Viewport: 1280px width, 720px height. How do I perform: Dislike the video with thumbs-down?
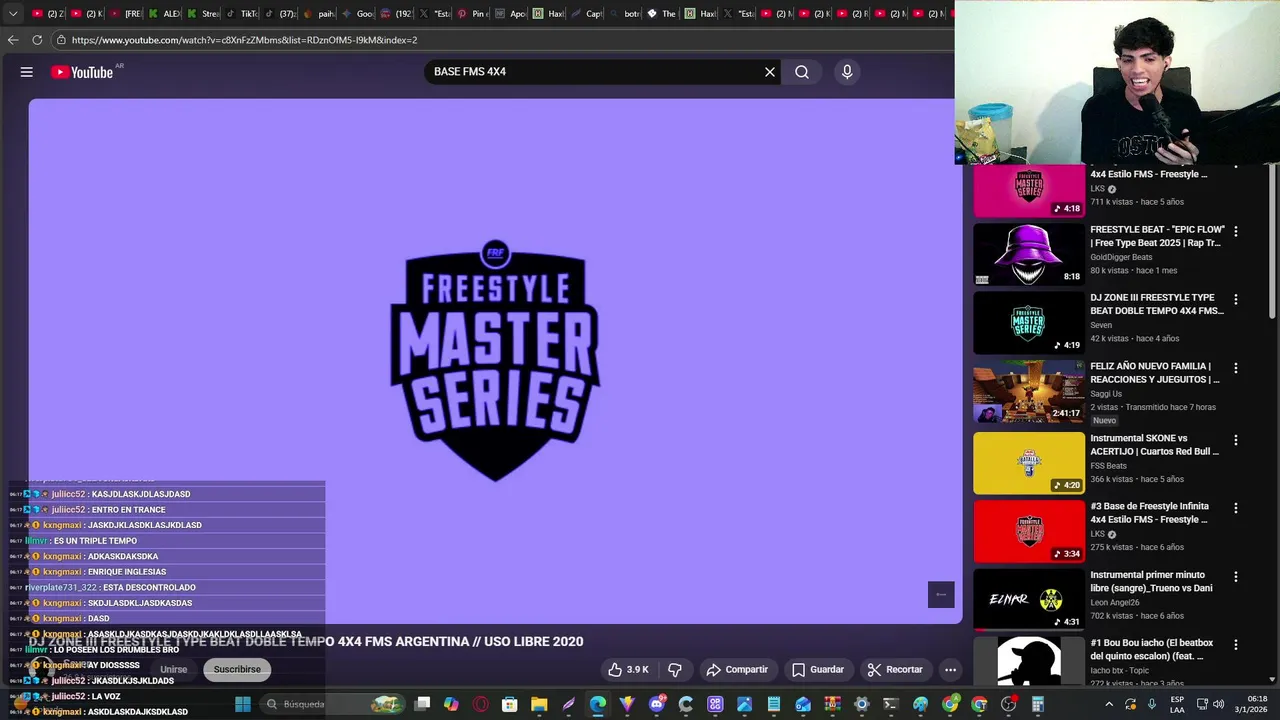[x=675, y=670]
